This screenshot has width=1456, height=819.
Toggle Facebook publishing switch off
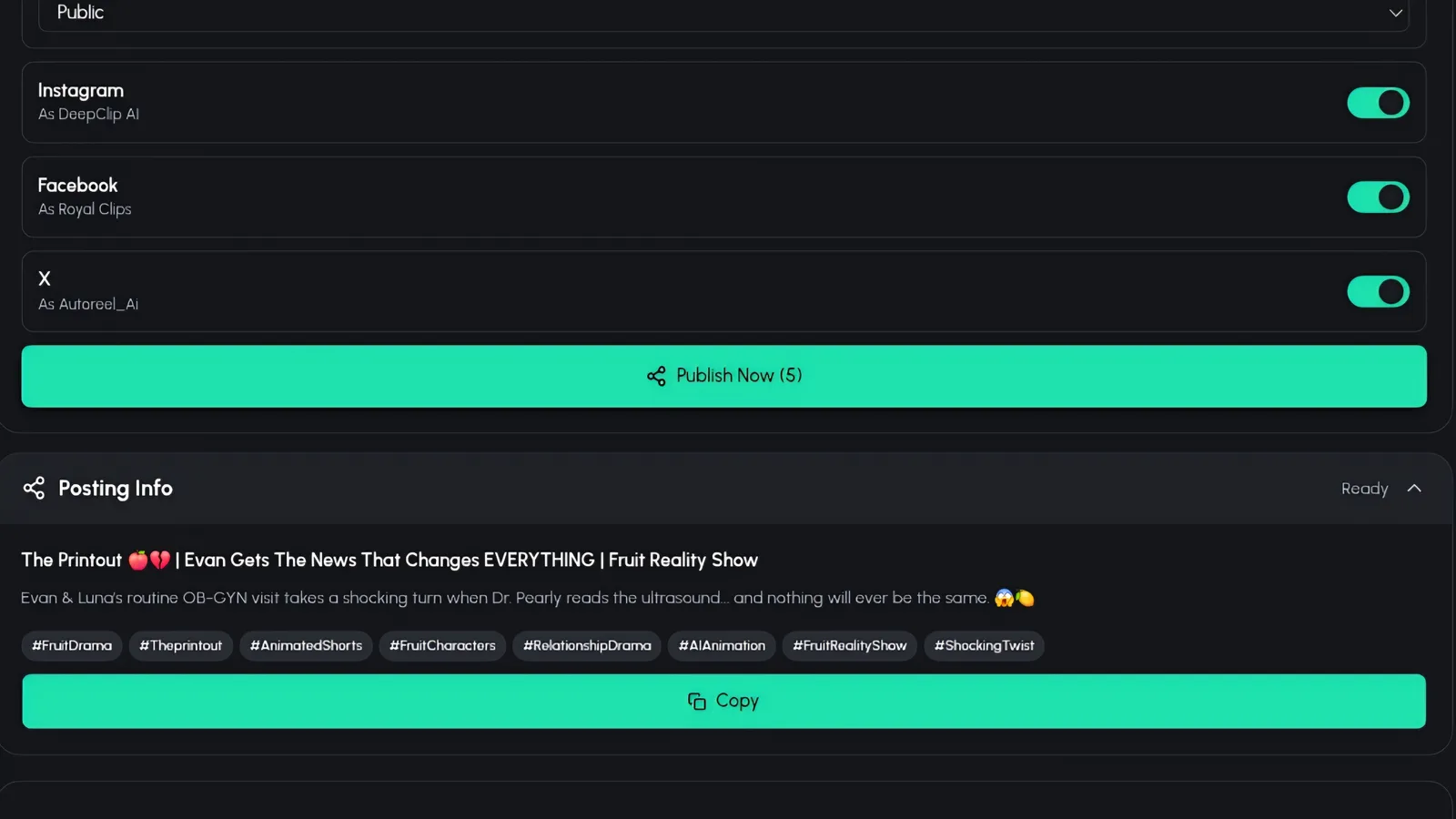coord(1378,197)
